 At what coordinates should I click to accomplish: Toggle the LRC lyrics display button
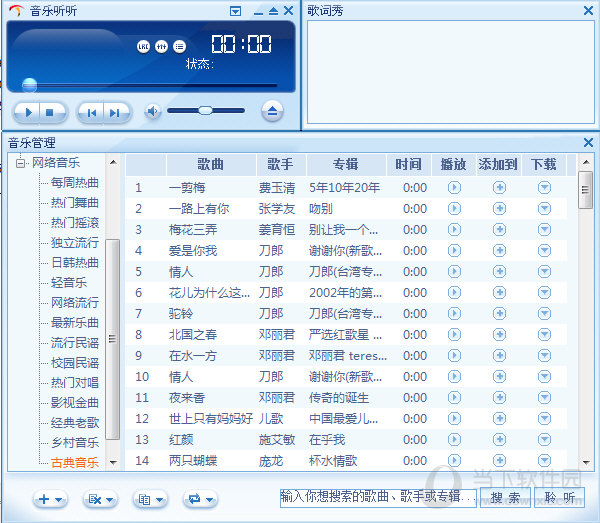pyautogui.click(x=143, y=46)
